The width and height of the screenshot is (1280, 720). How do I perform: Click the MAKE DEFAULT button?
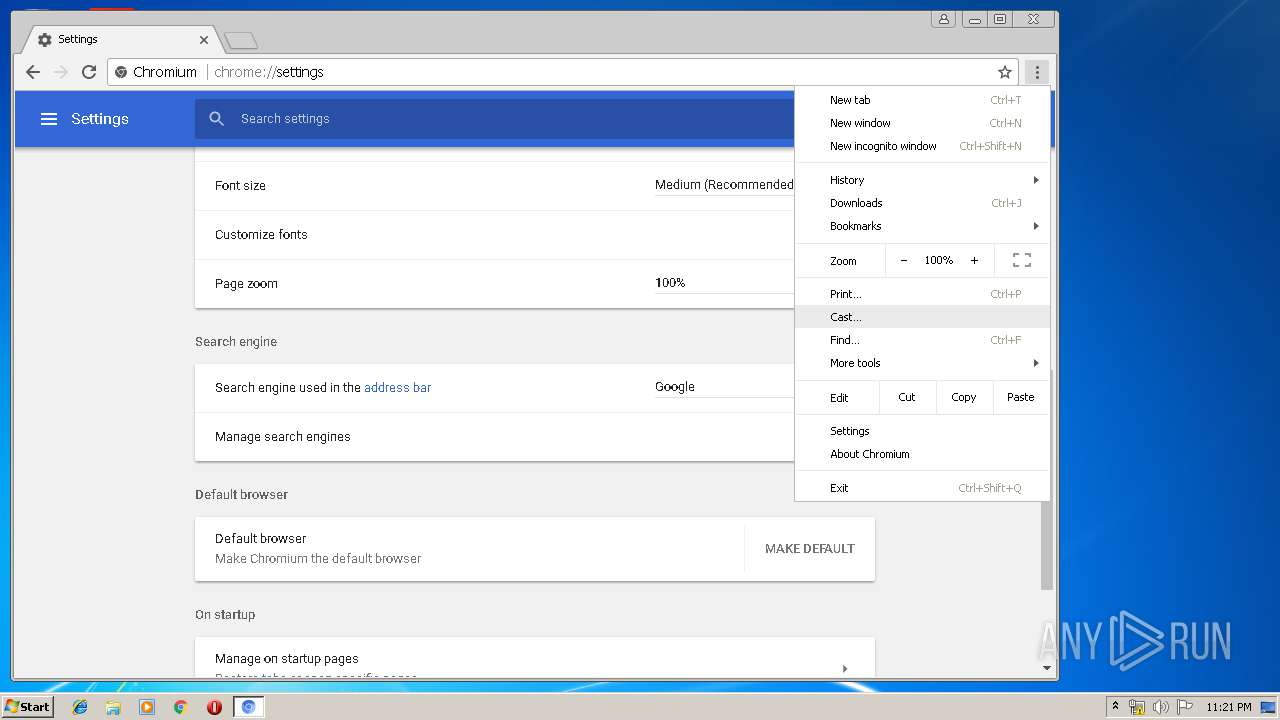click(810, 548)
